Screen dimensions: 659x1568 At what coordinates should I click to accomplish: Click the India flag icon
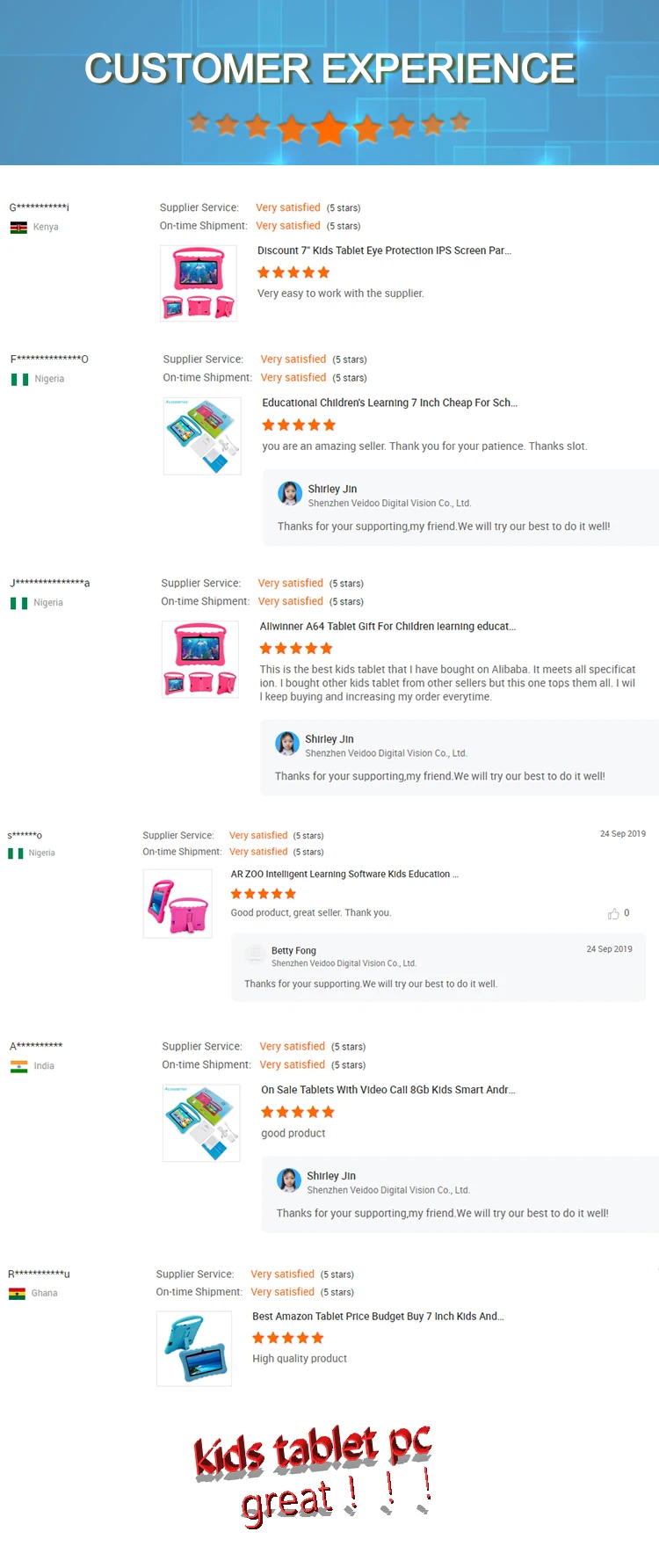coord(18,1066)
